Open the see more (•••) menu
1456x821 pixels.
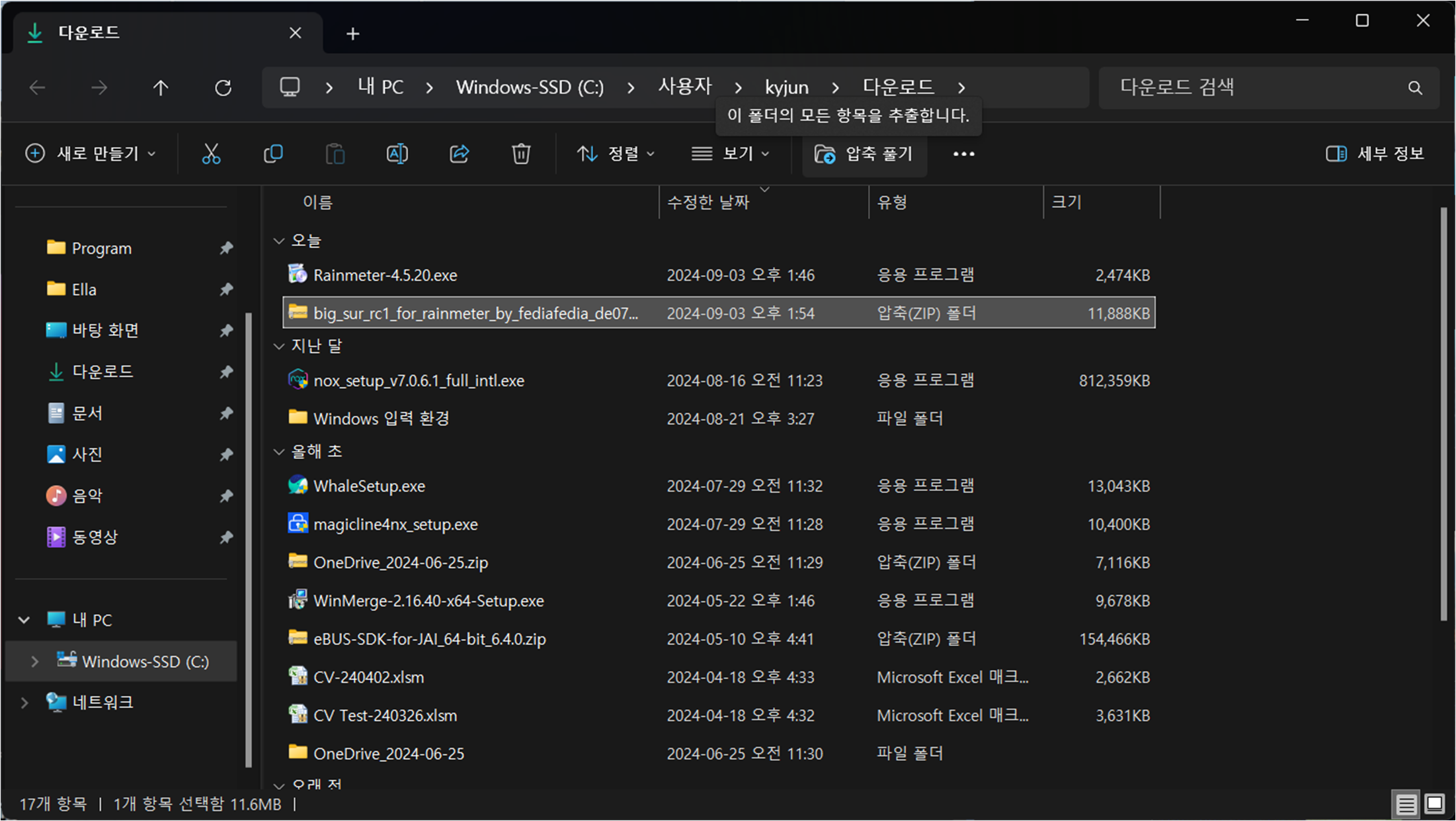(x=963, y=154)
